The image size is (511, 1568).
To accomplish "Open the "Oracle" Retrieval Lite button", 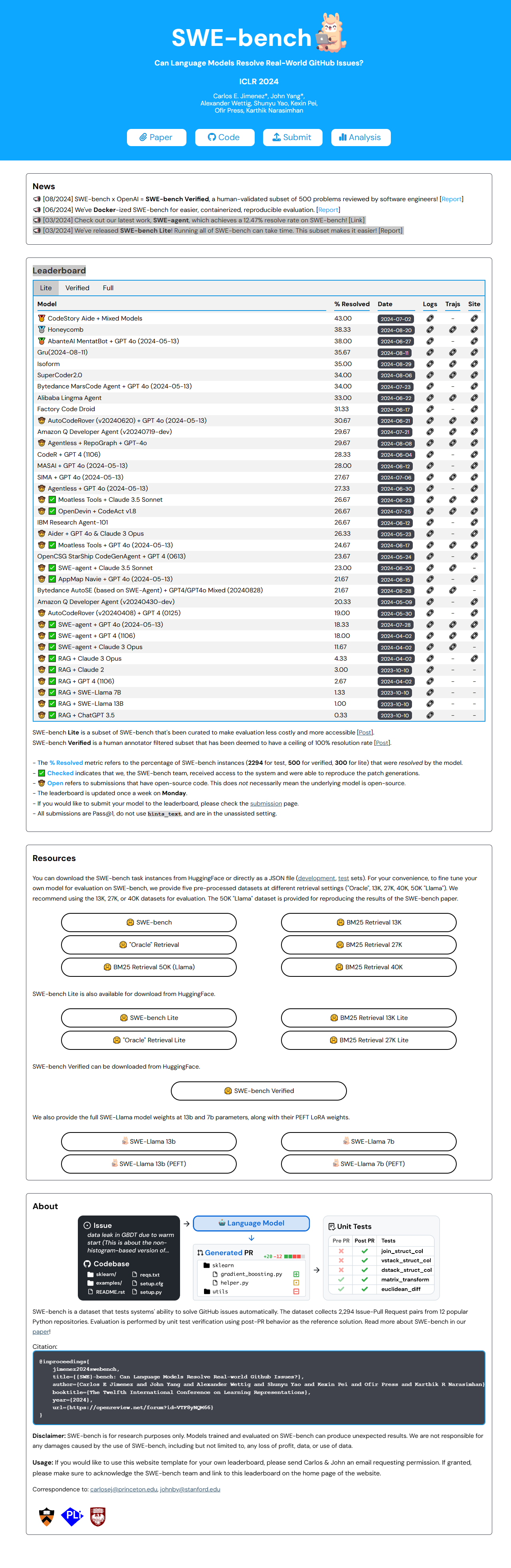I will tap(149, 1040).
